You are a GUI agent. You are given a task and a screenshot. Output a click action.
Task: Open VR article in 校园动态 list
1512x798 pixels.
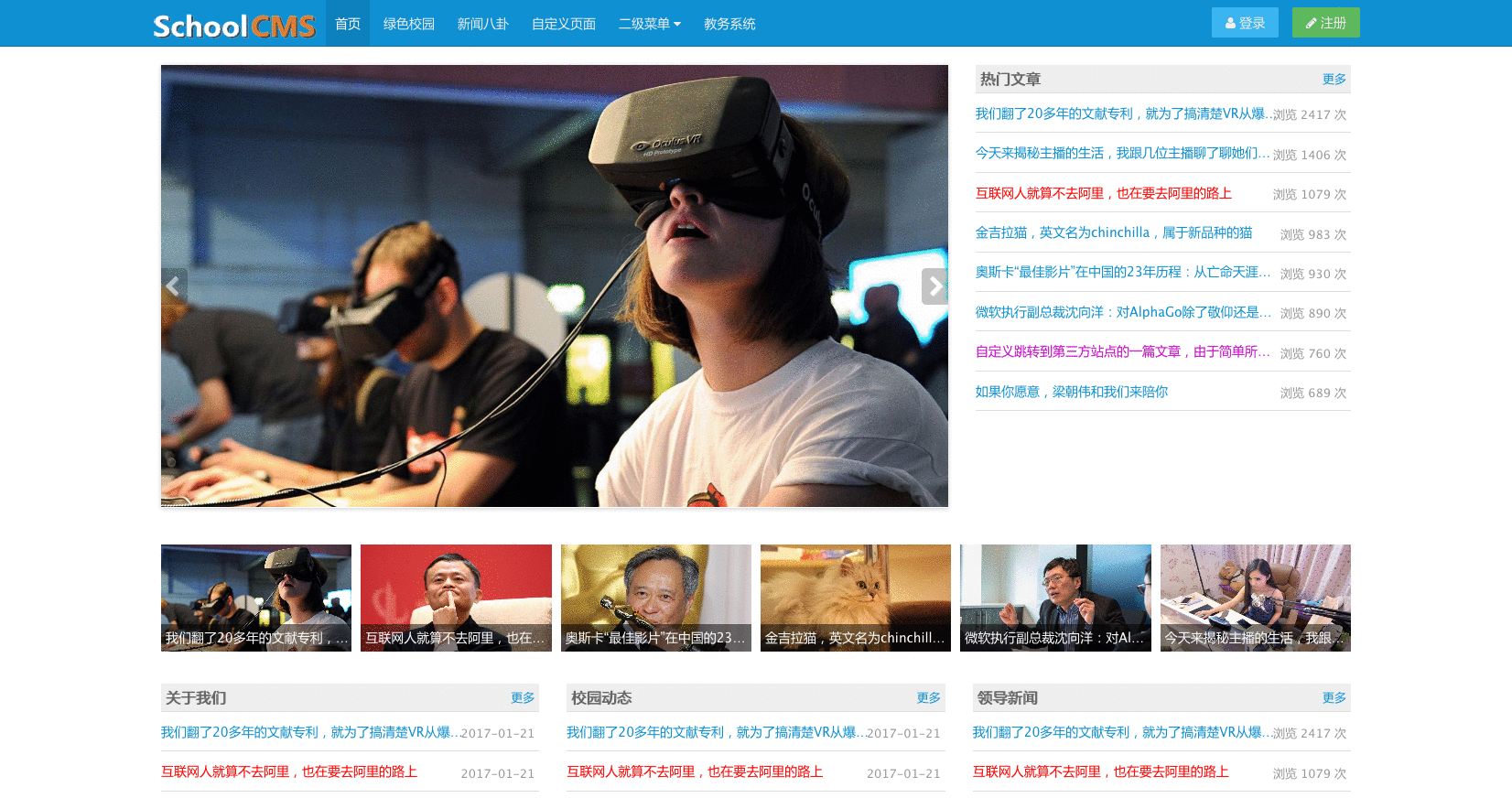(x=716, y=733)
